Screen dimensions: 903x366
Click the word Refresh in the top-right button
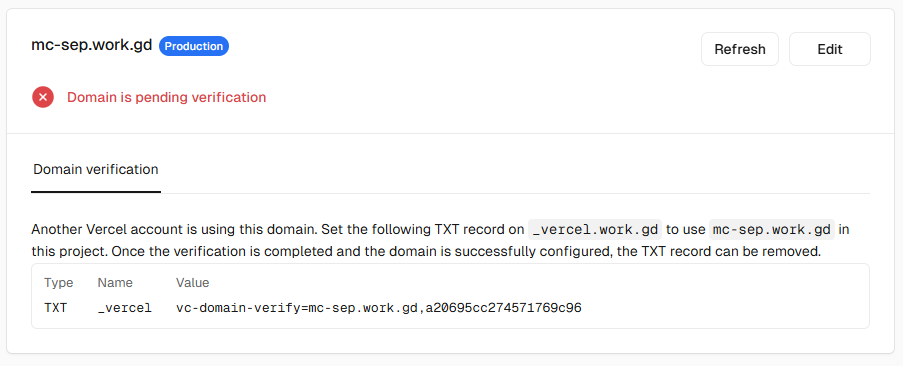[x=739, y=49]
